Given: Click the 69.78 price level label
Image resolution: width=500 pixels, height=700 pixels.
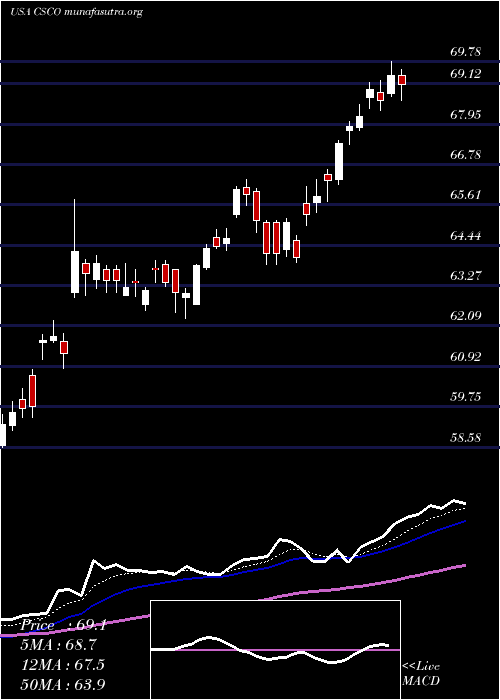Looking at the screenshot, I should [x=466, y=52].
